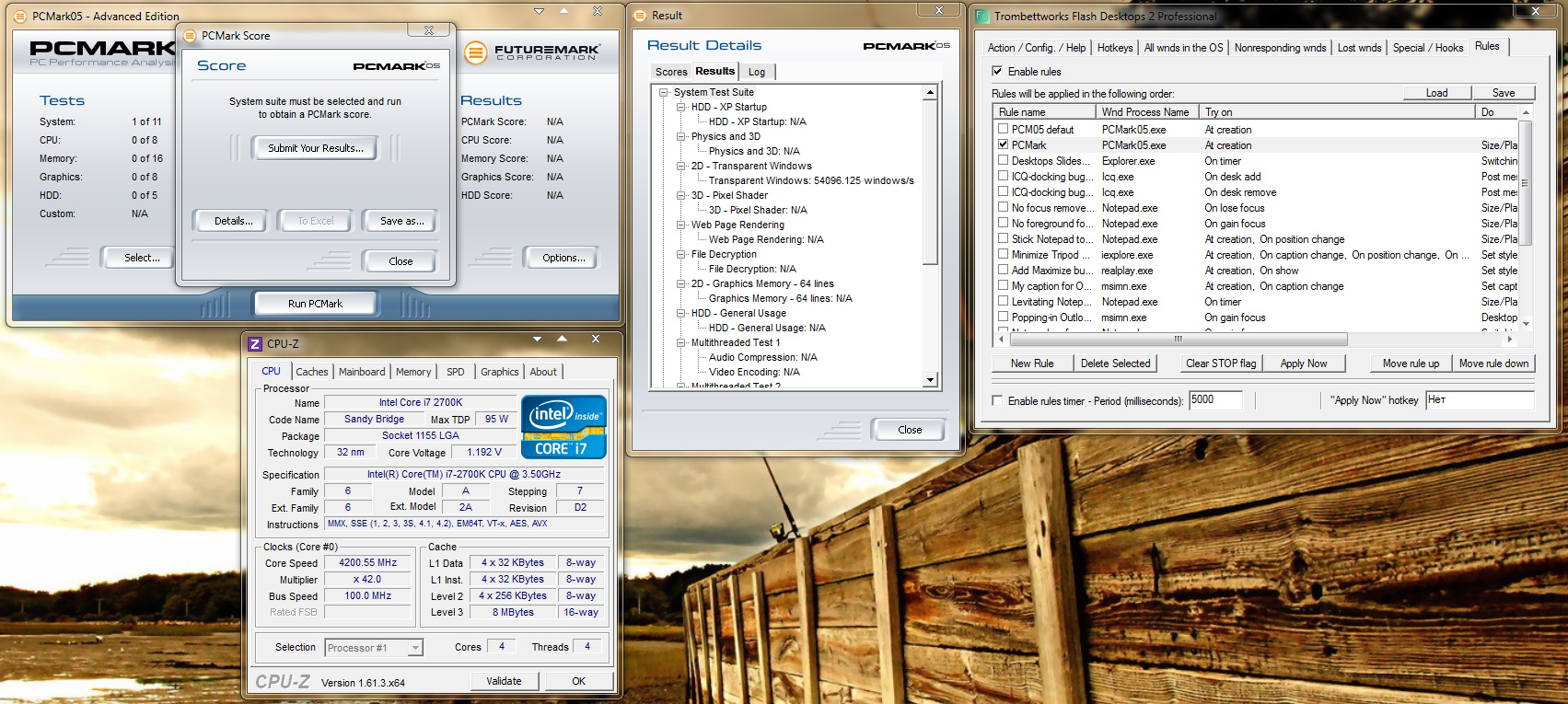
Task: Enable the rules timer checkbox
Action: point(997,400)
